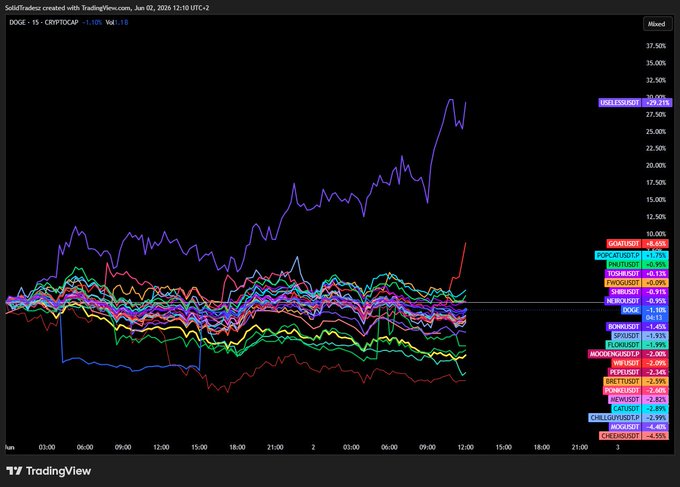This screenshot has height=487, width=680.
Task: Click the -1.10% change value in chart header
Action: 92,23
